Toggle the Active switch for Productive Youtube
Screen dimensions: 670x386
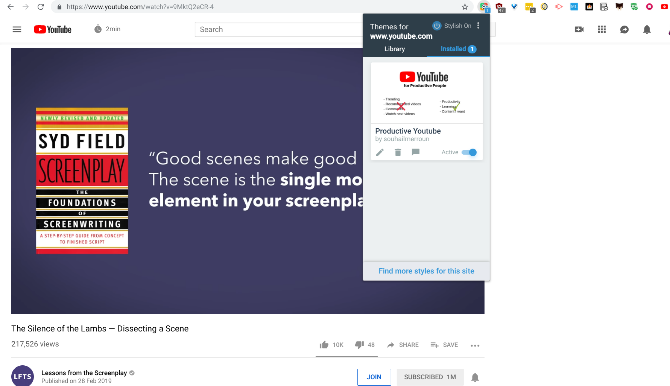coord(469,152)
